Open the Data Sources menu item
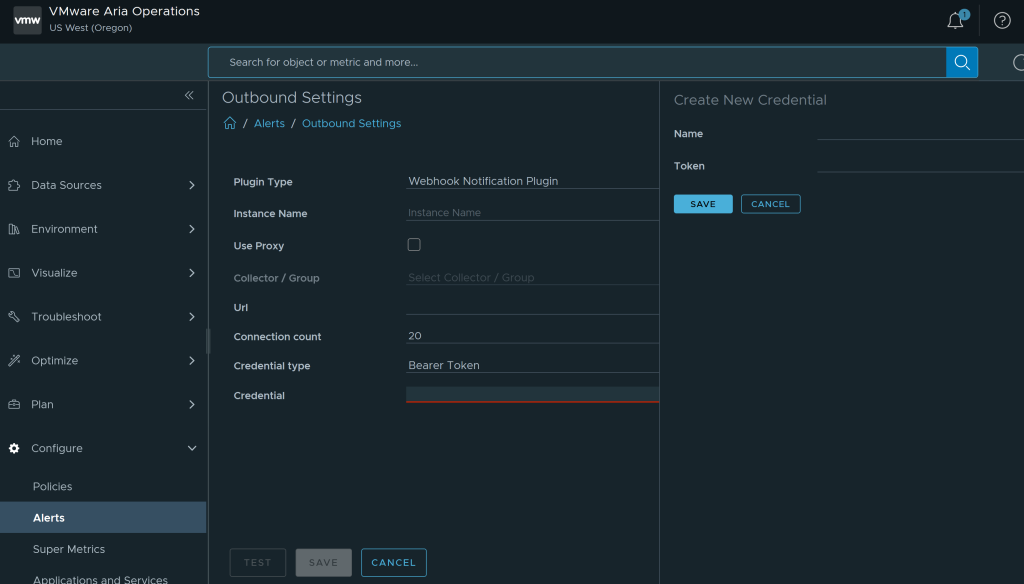1024x584 pixels. 66,185
